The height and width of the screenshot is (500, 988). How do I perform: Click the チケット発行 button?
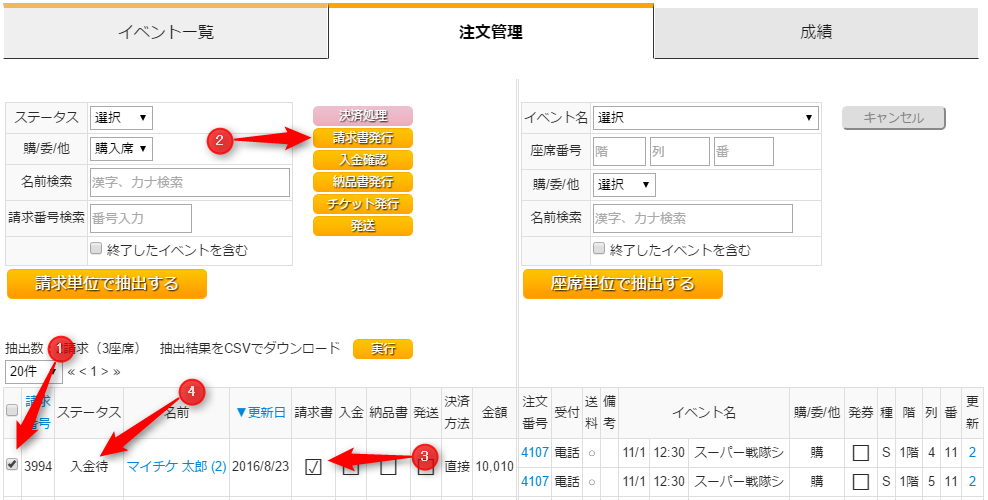(362, 204)
